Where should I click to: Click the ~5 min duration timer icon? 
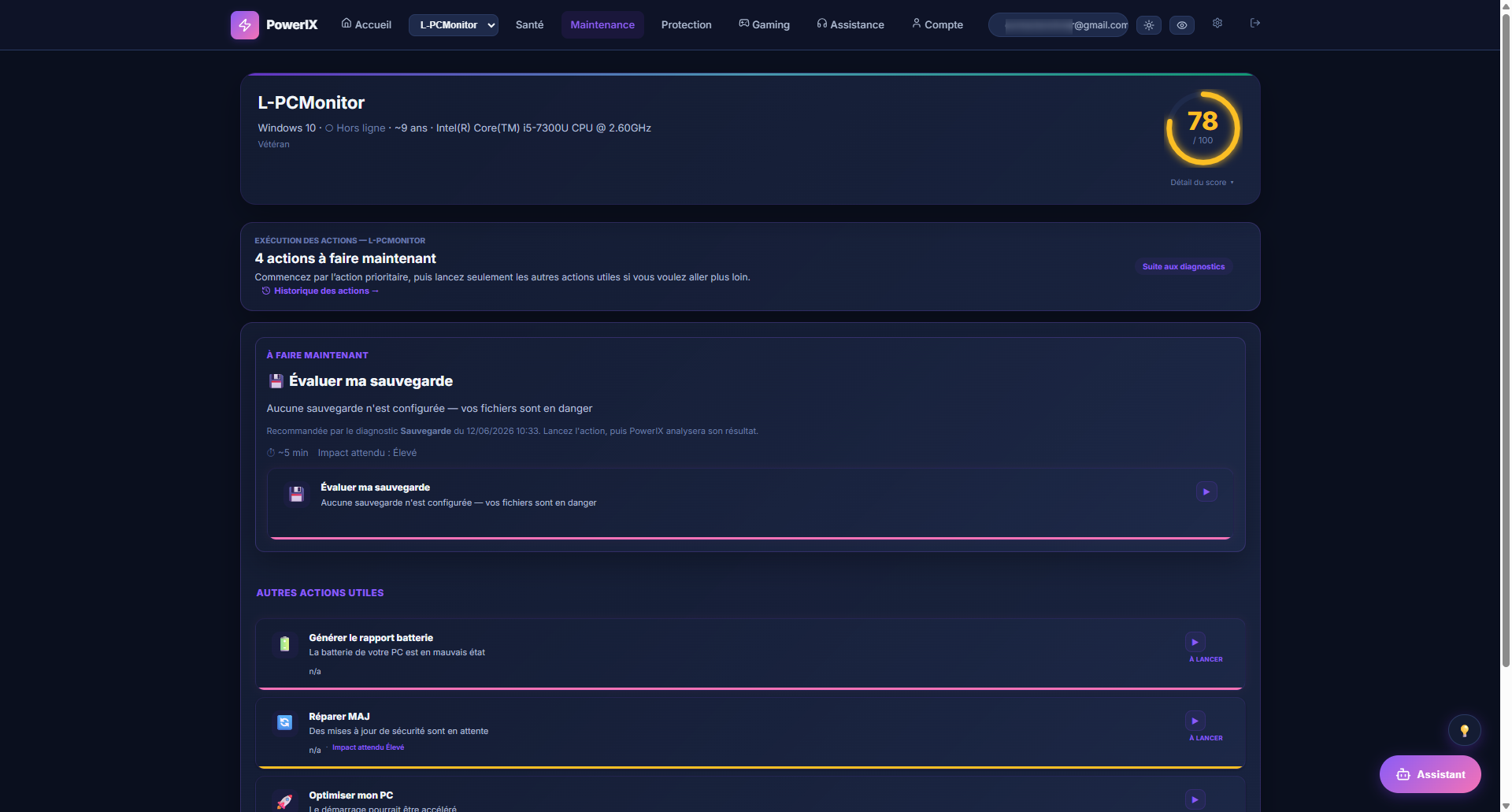[x=271, y=453]
